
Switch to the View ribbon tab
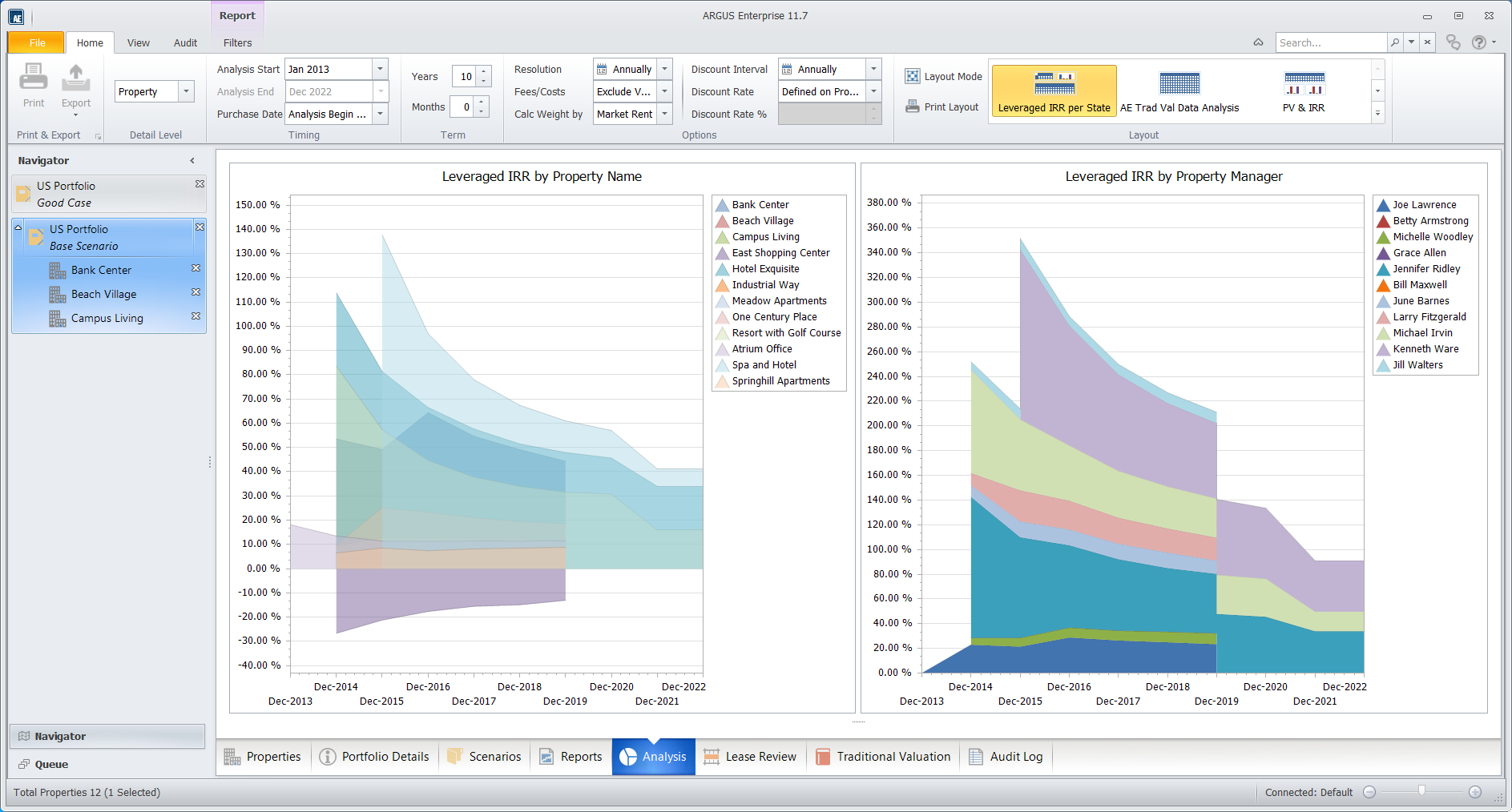(x=138, y=43)
